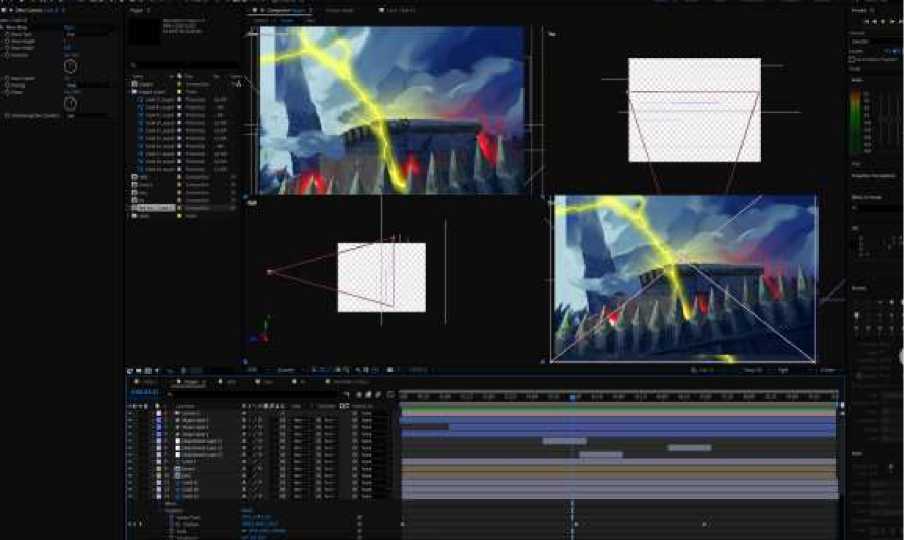Screen dimensions: 904x540
Task: Toggle visibility eye of the top timeline layer
Action: click(130, 413)
